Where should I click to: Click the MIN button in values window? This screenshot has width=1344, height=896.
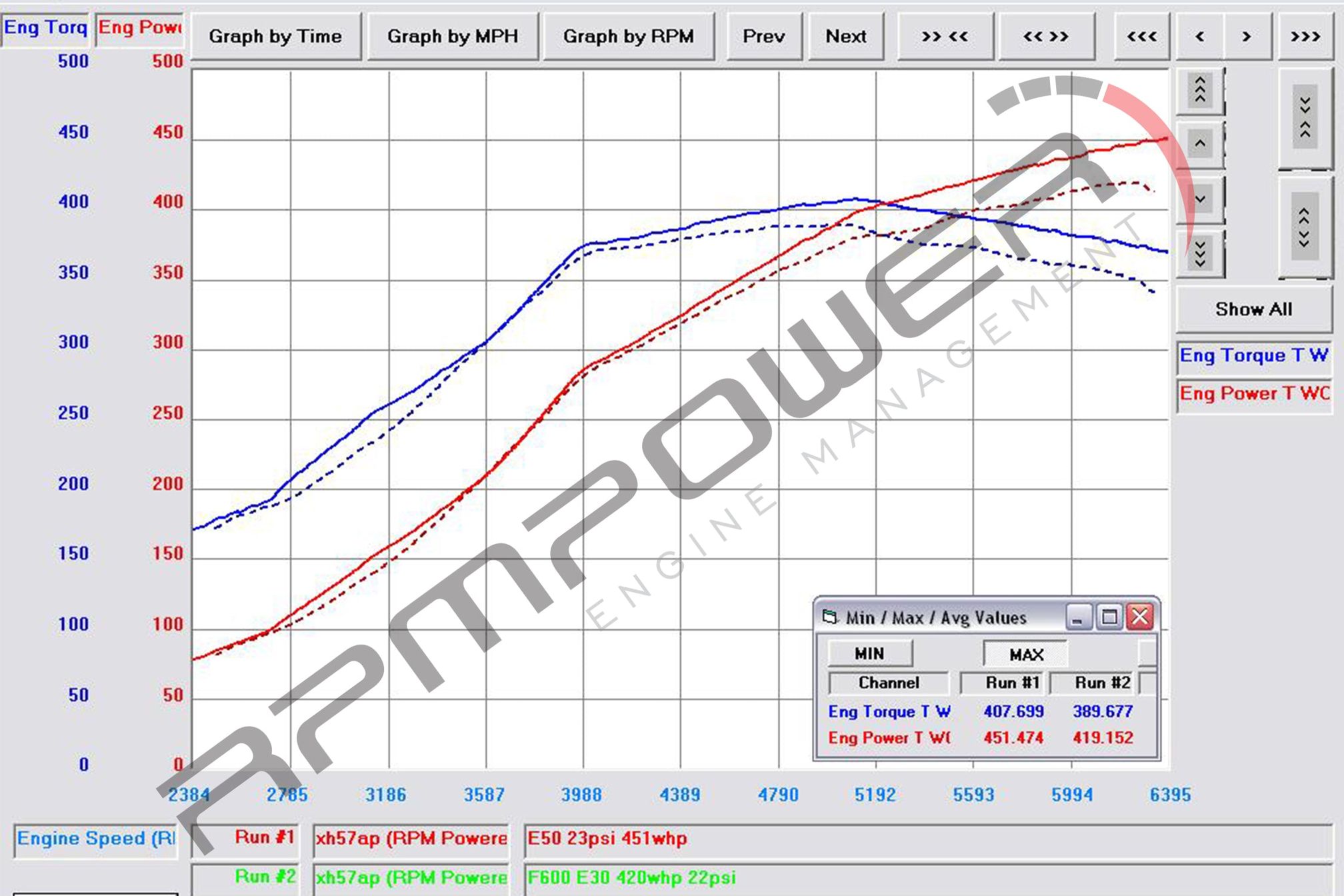pyautogui.click(x=870, y=654)
